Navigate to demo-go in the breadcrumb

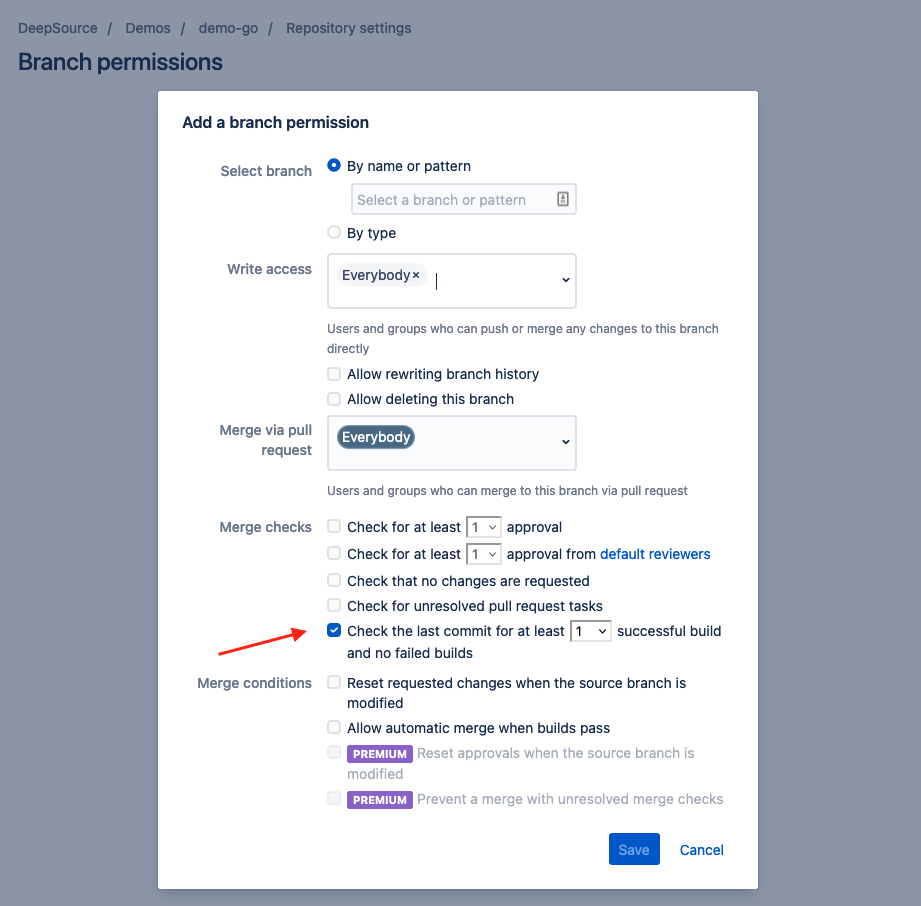pyautogui.click(x=227, y=28)
